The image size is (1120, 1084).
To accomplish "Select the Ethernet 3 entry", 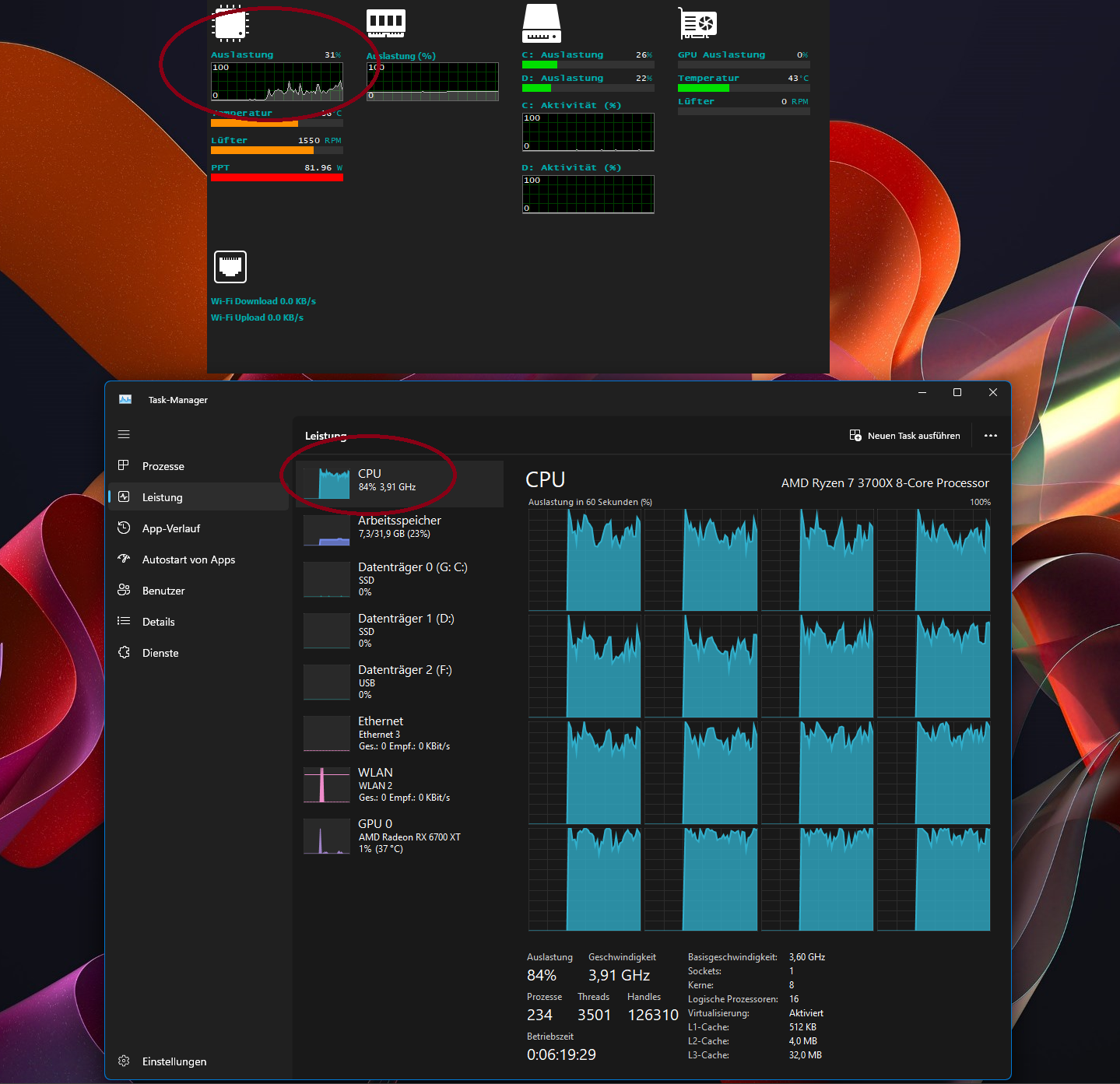I will click(400, 734).
